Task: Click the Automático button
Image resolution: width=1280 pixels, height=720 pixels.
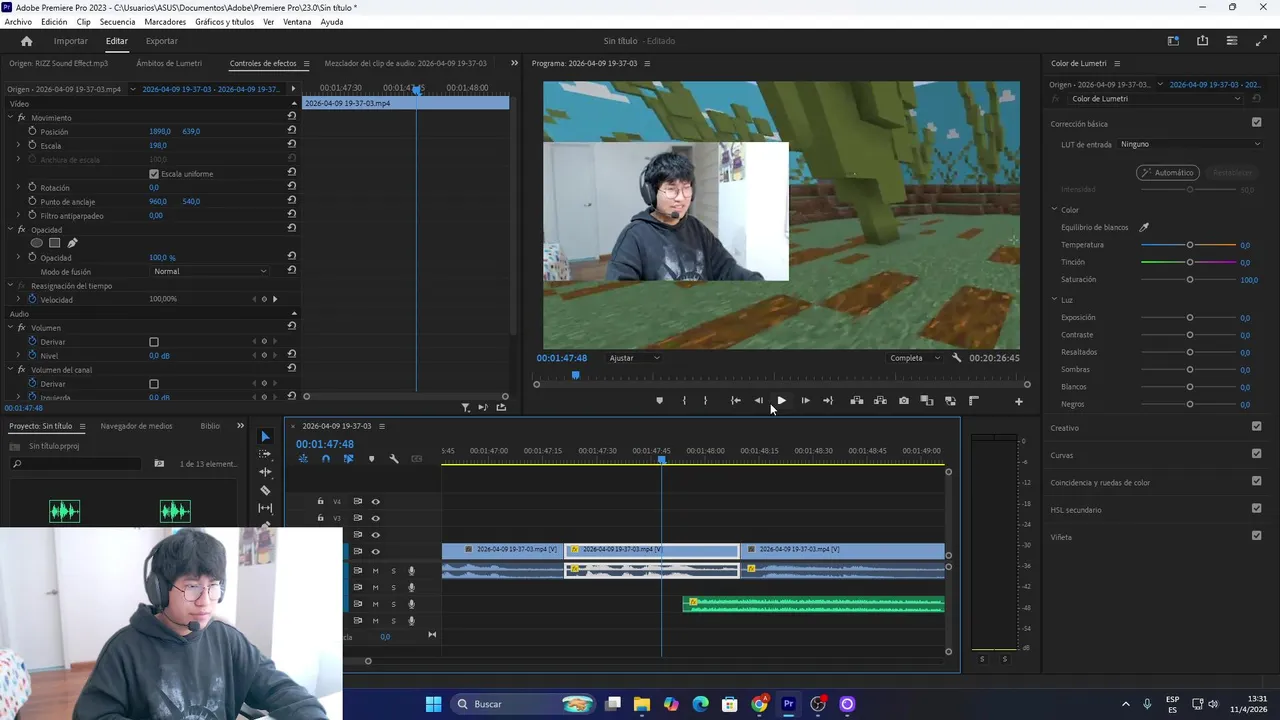Action: (x=1168, y=173)
